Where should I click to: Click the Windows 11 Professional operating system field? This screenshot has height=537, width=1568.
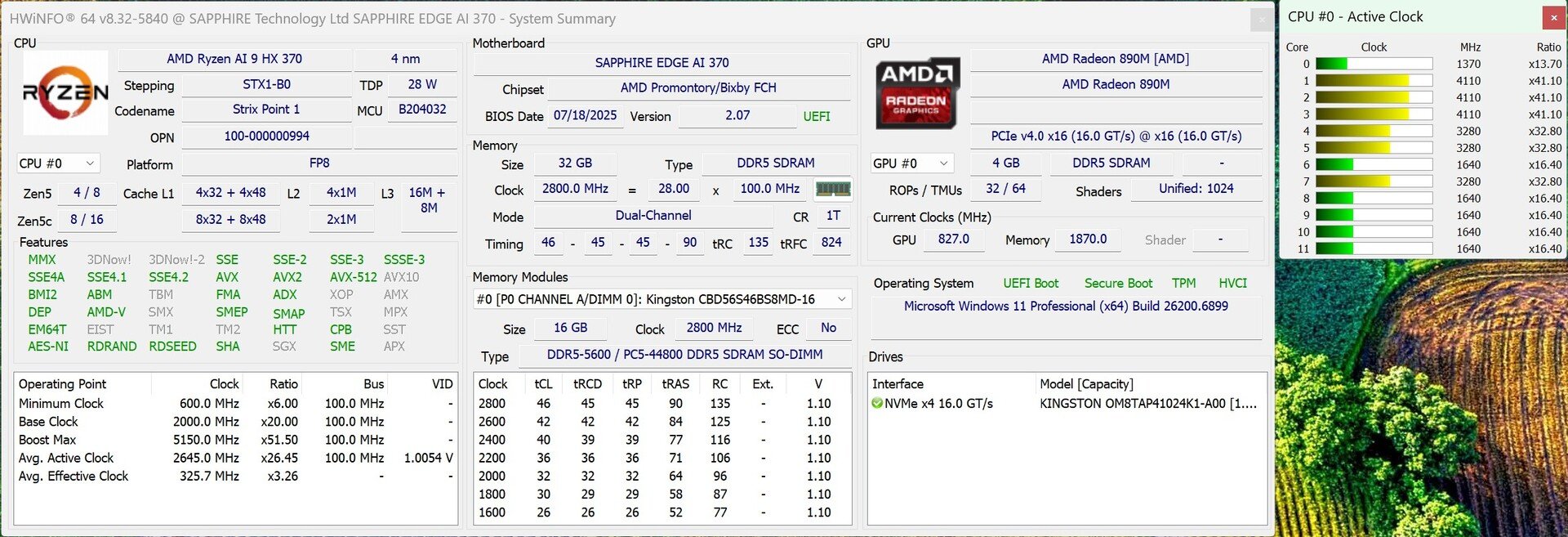[1066, 306]
